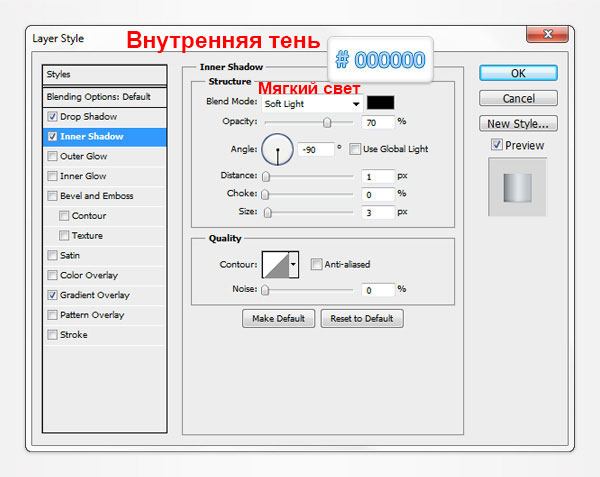Click the Size slider handle
This screenshot has height=477, width=600.
[268, 213]
